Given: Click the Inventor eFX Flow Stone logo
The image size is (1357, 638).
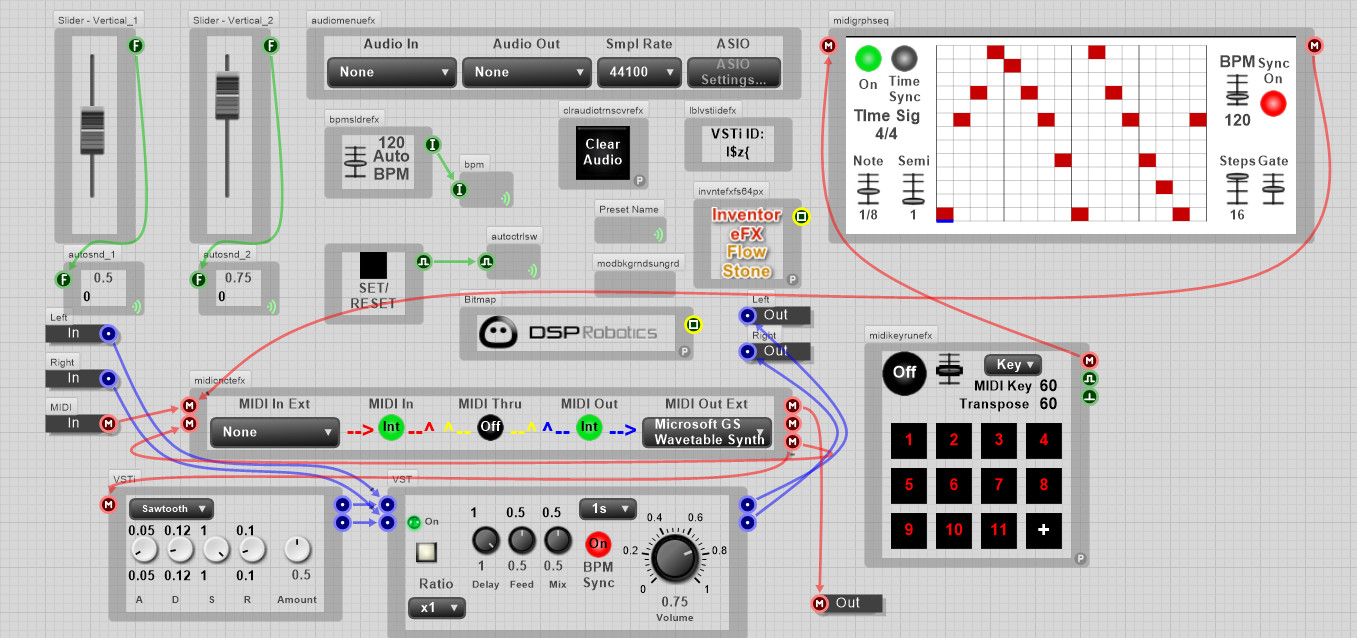Looking at the screenshot, I should pos(747,243).
